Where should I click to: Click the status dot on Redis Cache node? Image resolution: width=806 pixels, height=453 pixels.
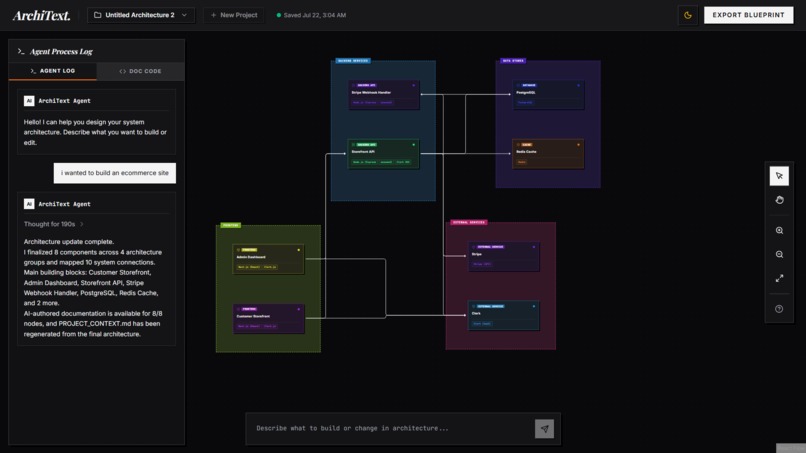coord(578,144)
